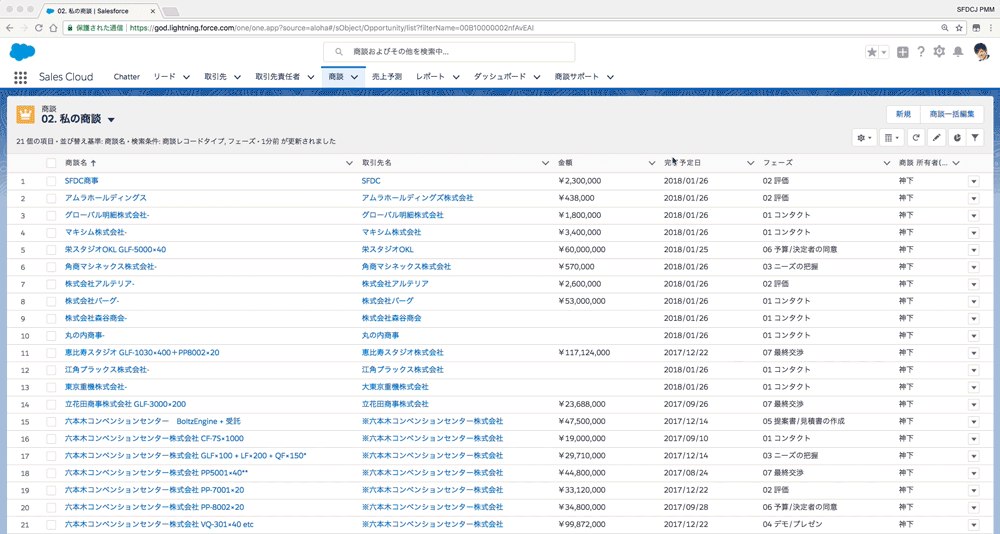Open the App Launcher grid icon
This screenshot has width=1000, height=534.
pyautogui.click(x=20, y=77)
